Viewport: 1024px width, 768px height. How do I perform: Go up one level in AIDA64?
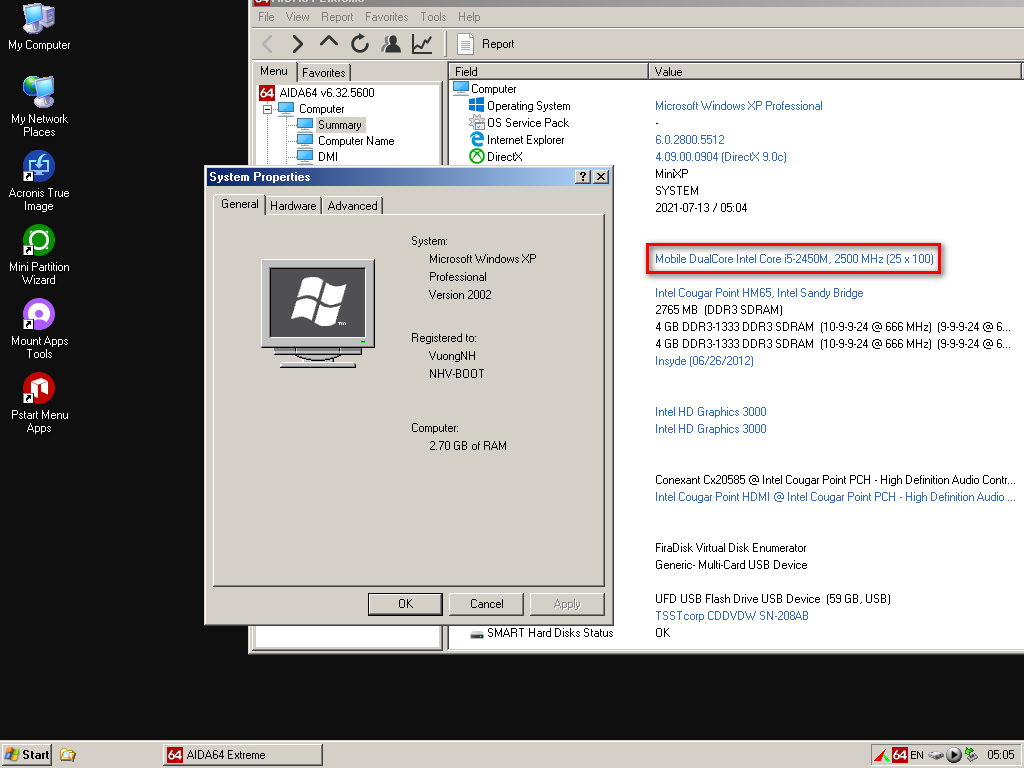(x=328, y=44)
